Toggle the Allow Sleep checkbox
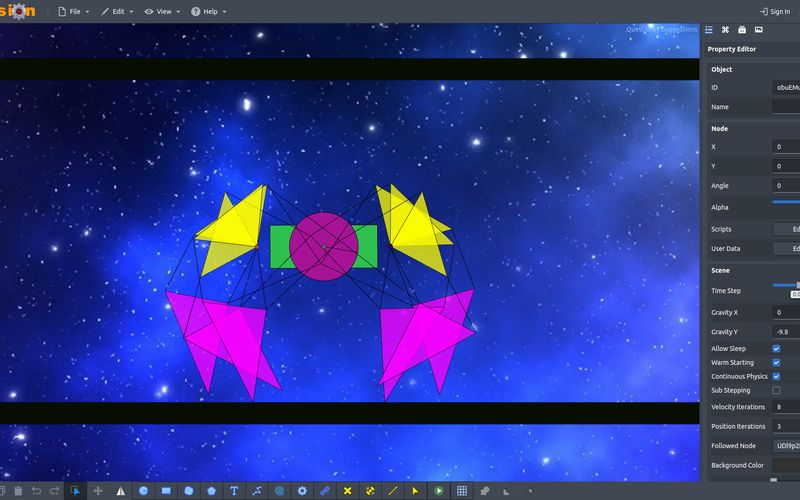The image size is (800, 500). pyautogui.click(x=776, y=348)
